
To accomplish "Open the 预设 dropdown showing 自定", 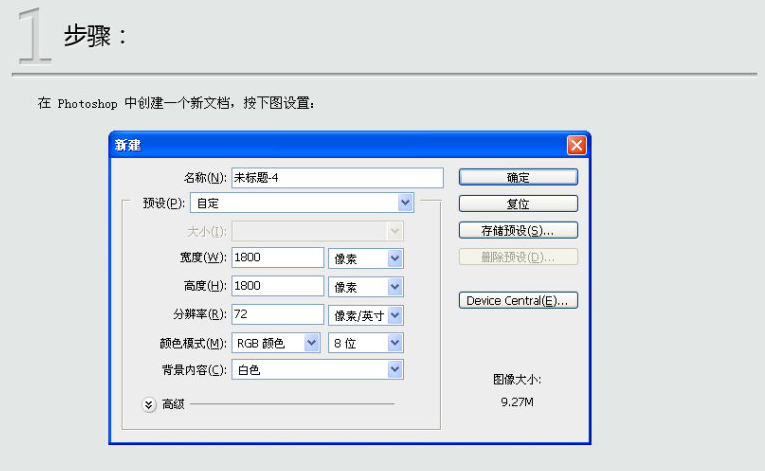I will (302, 203).
